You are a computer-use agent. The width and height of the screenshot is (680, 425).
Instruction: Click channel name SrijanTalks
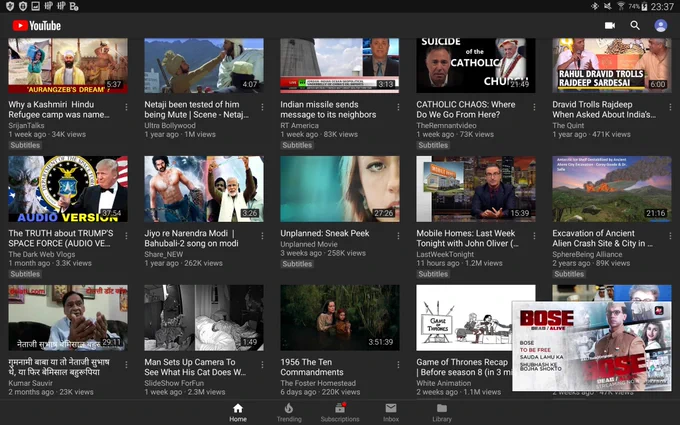coord(26,125)
